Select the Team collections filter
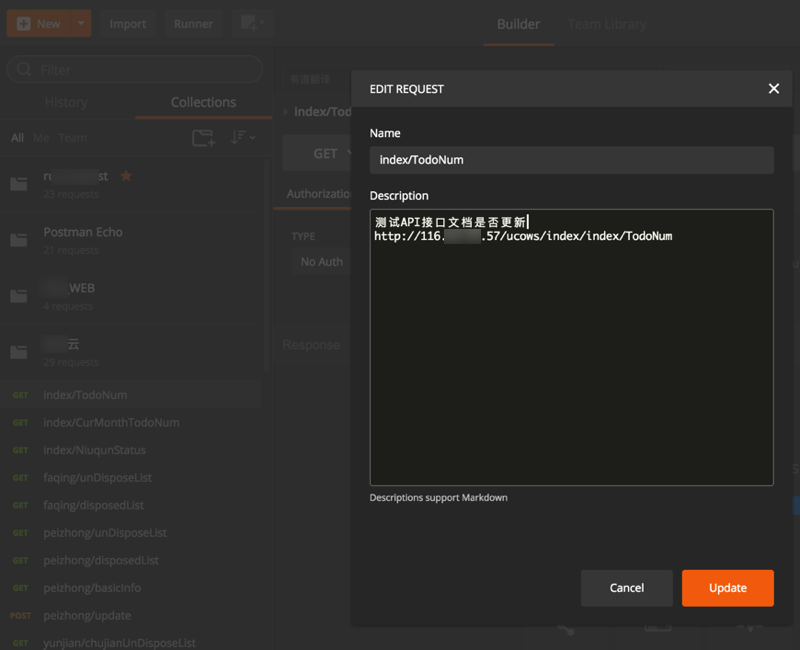The image size is (800, 650). point(72,138)
